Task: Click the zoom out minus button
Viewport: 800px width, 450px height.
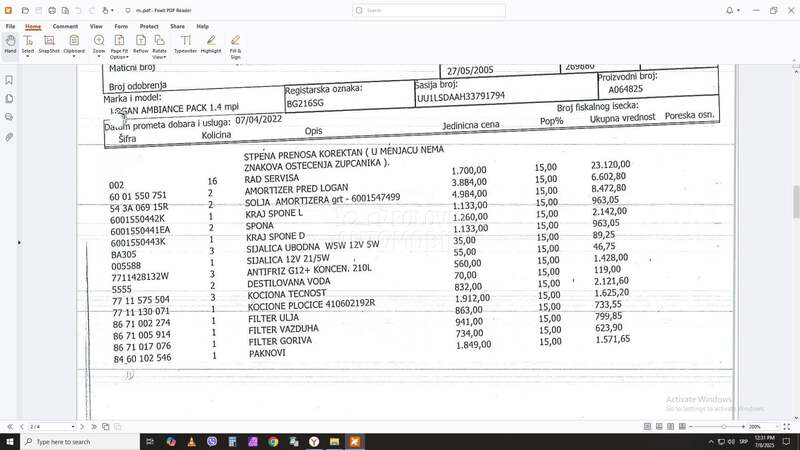Action: coord(691,427)
